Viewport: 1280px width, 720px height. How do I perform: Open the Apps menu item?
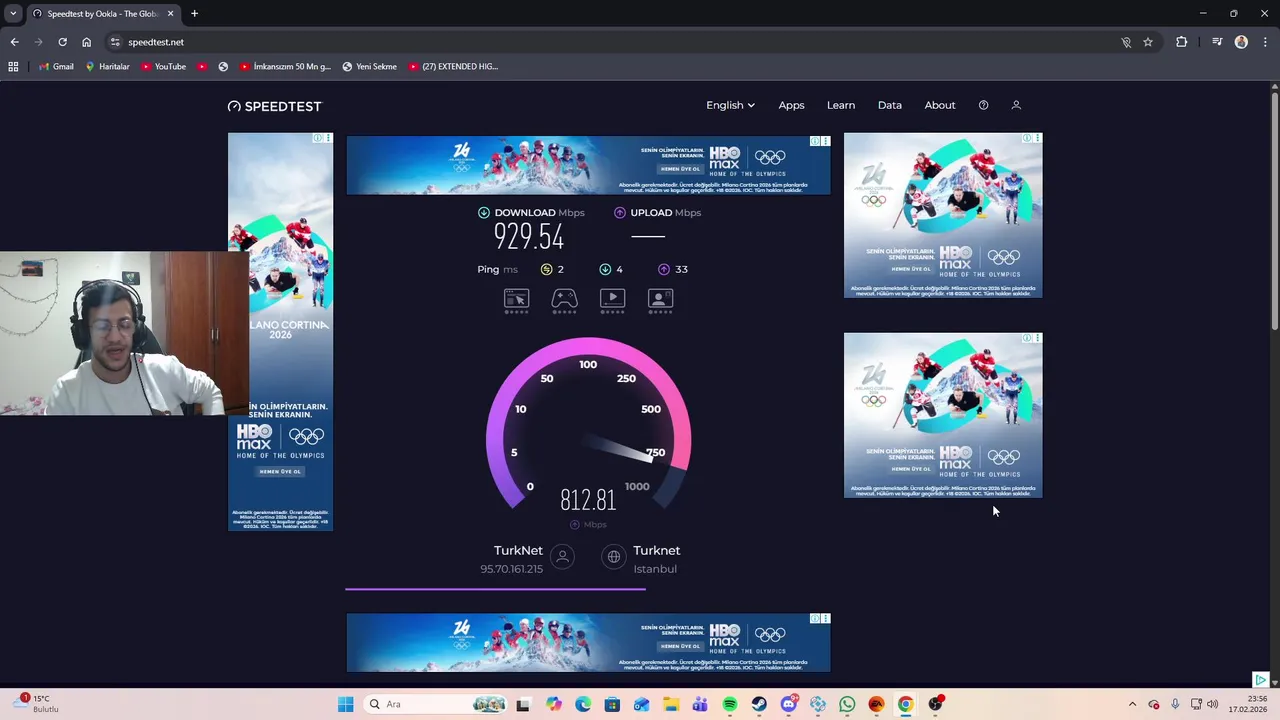[791, 105]
